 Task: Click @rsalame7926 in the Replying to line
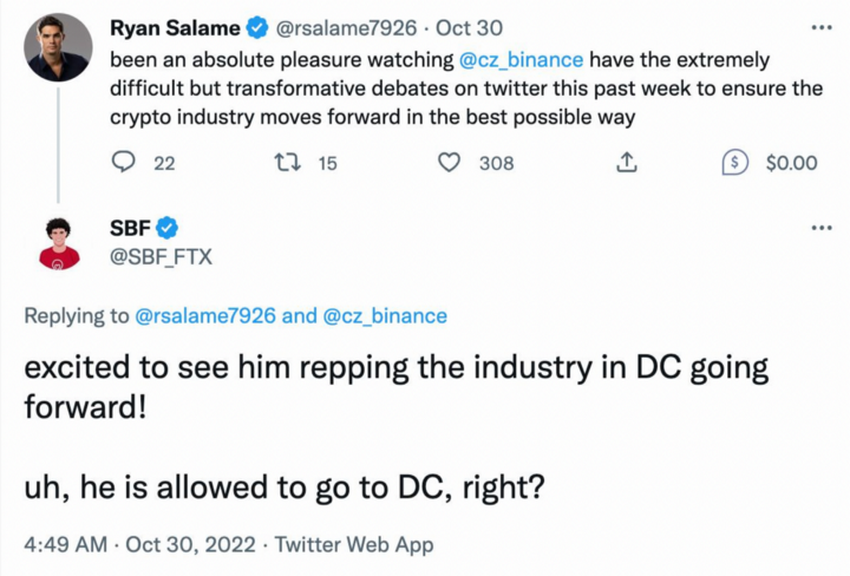coord(205,316)
